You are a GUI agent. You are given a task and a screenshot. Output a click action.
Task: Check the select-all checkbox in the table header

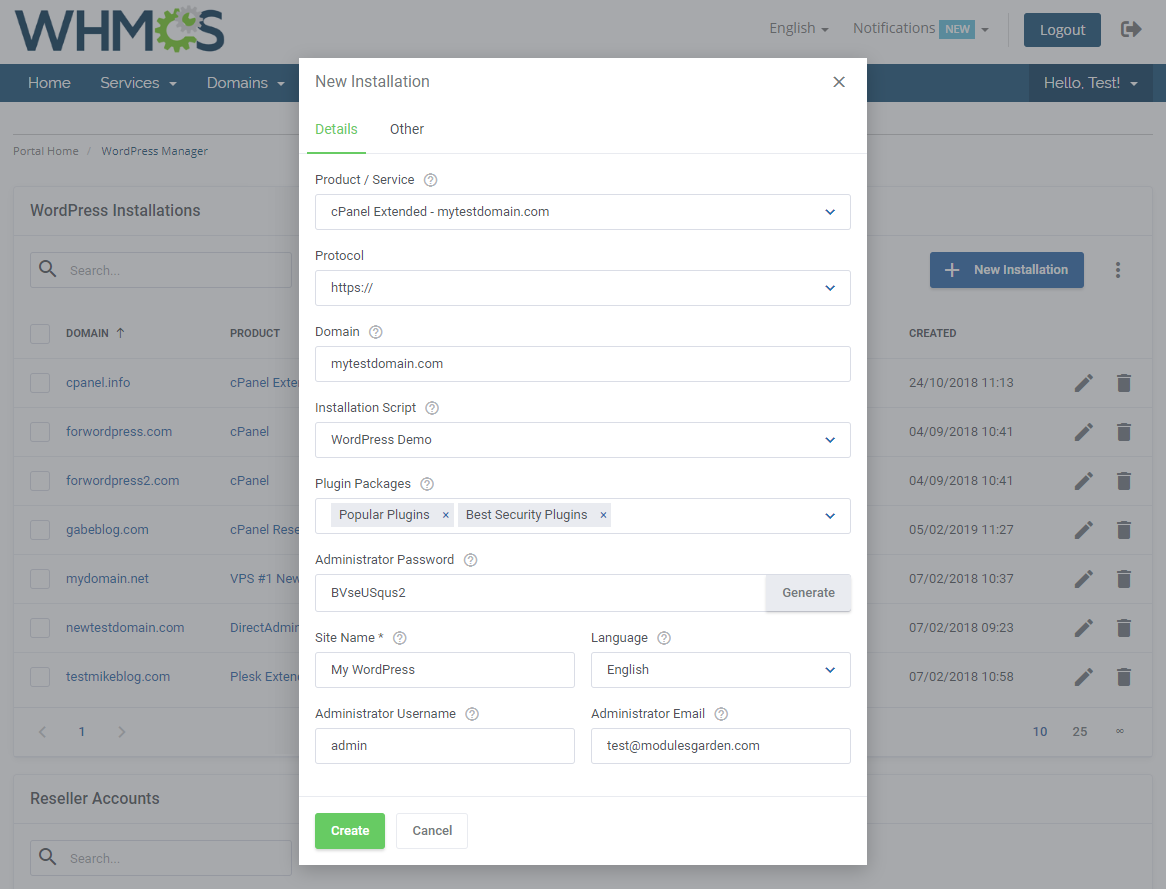pyautogui.click(x=40, y=333)
